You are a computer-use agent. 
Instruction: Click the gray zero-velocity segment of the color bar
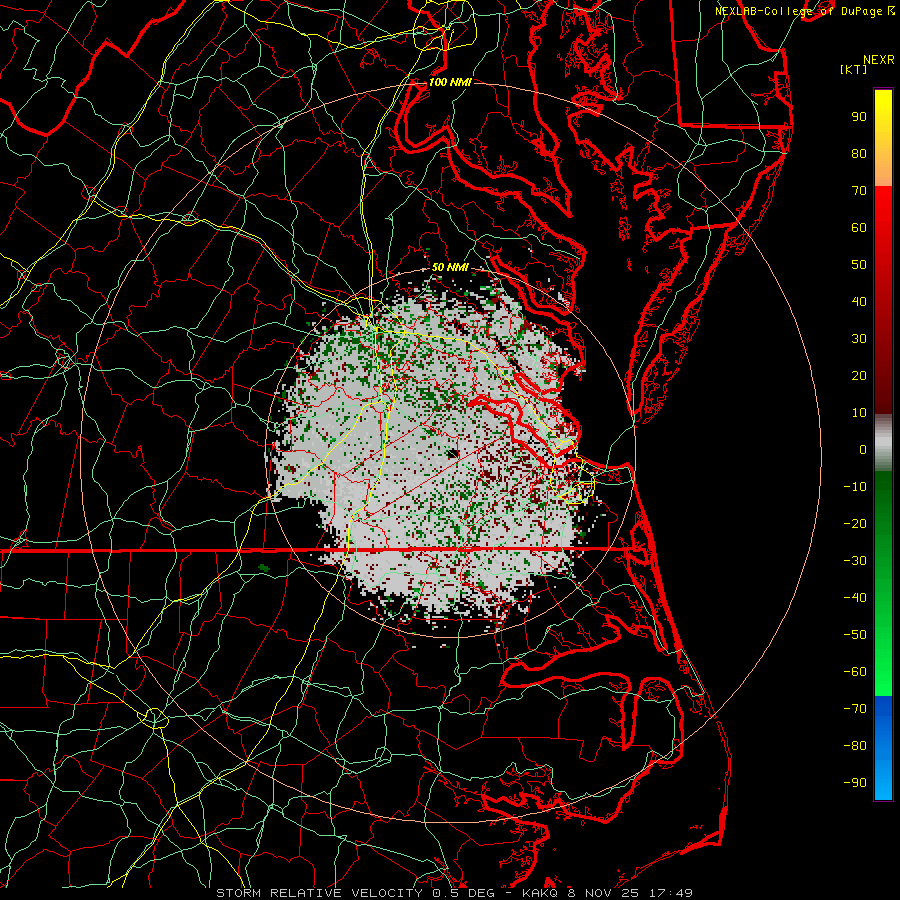pyautogui.click(x=883, y=443)
